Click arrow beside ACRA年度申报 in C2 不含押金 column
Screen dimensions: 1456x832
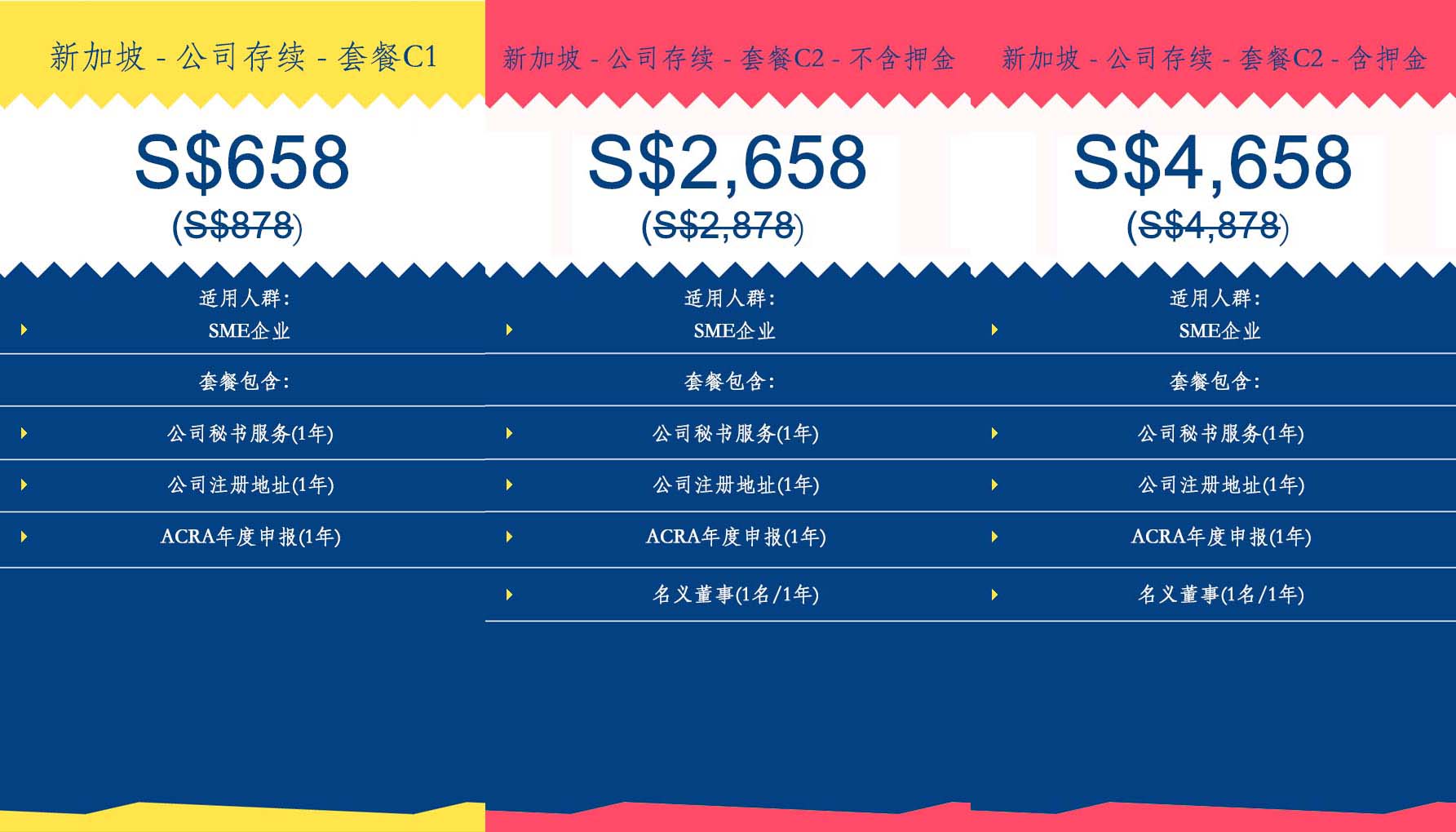[509, 537]
